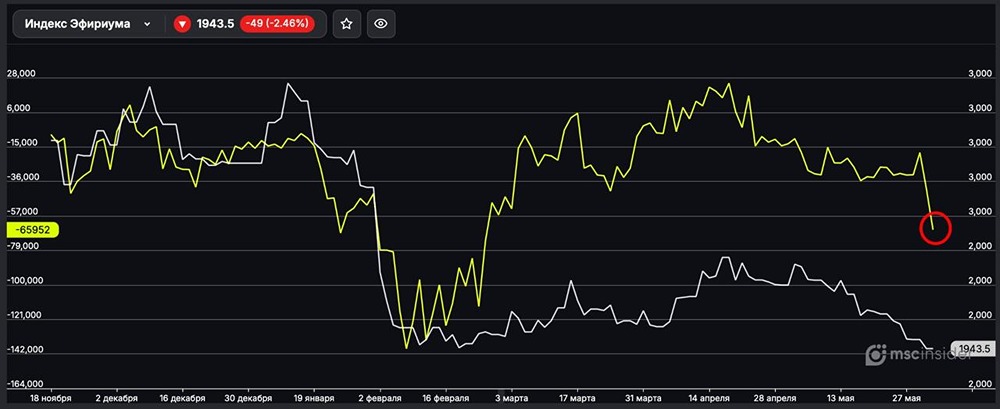This screenshot has width=1000, height=409.
Task: Click the -15,000 left axis label
Action: (x=20, y=143)
